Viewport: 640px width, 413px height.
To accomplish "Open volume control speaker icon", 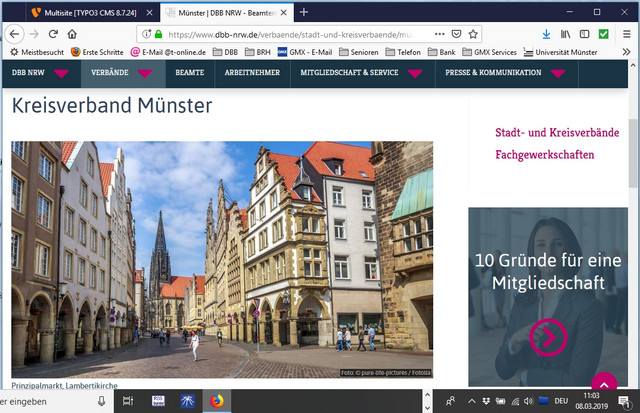I will click(x=529, y=402).
